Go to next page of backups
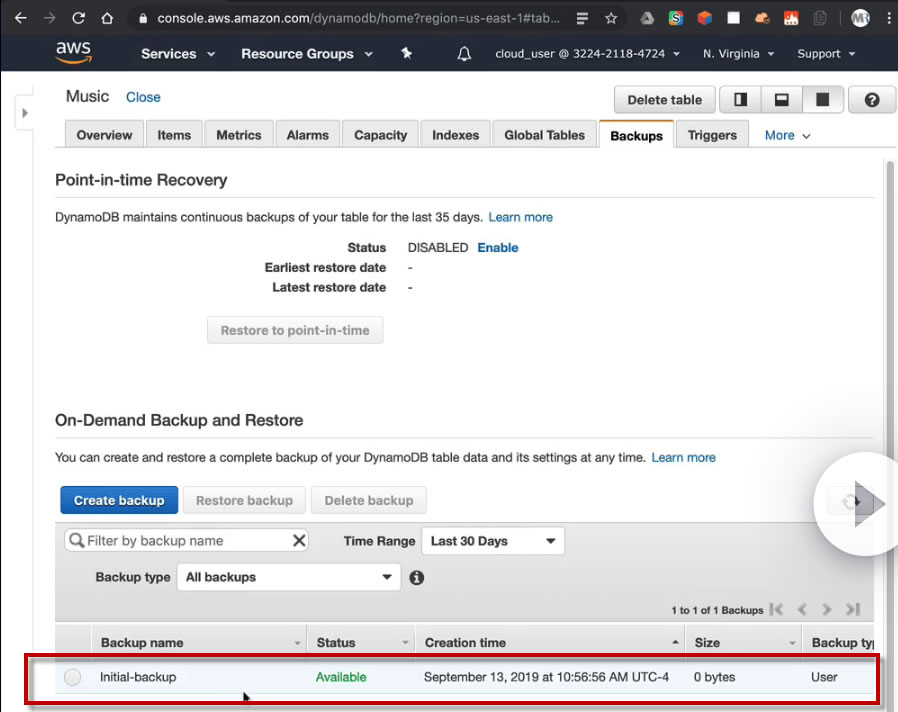This screenshot has height=712, width=898. tap(826, 609)
